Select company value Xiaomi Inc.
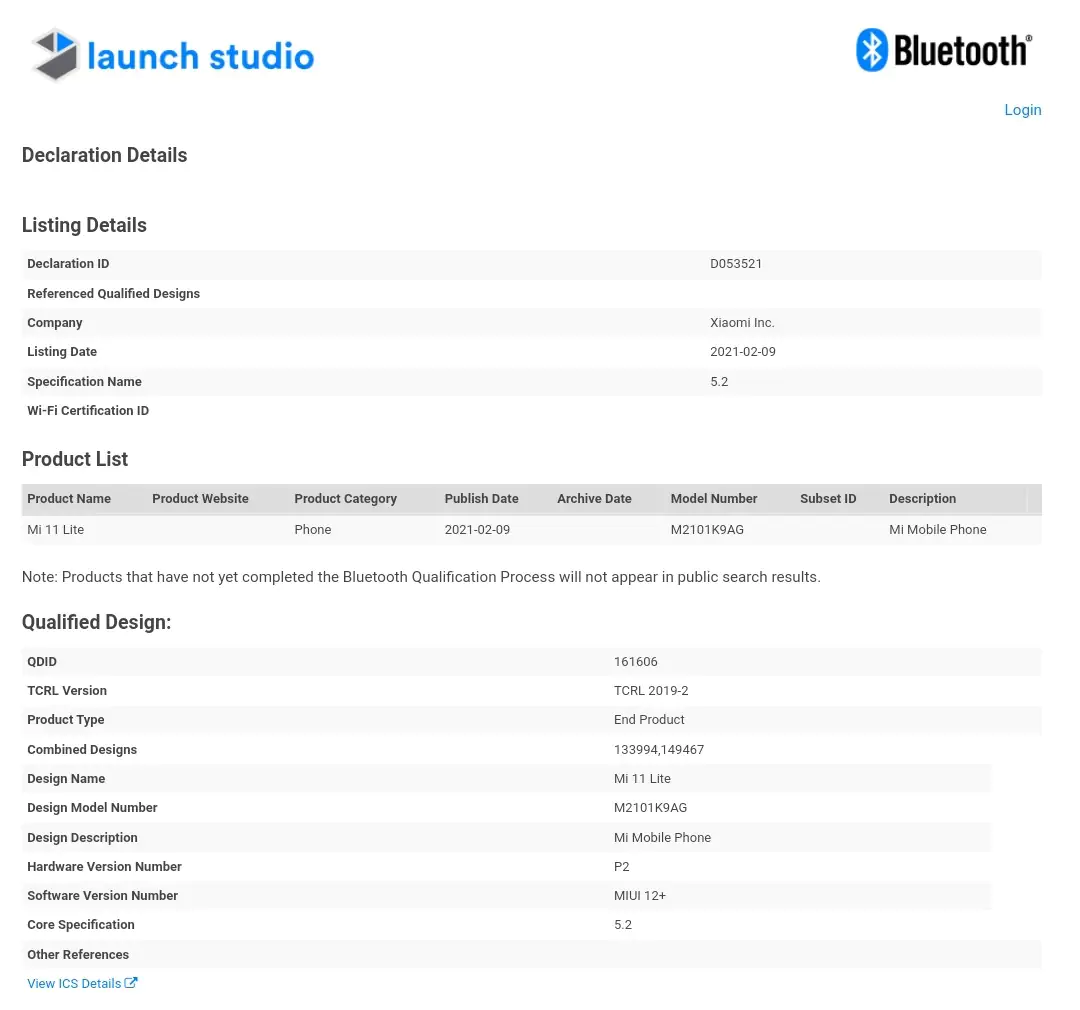The image size is (1080, 1010). click(x=742, y=322)
